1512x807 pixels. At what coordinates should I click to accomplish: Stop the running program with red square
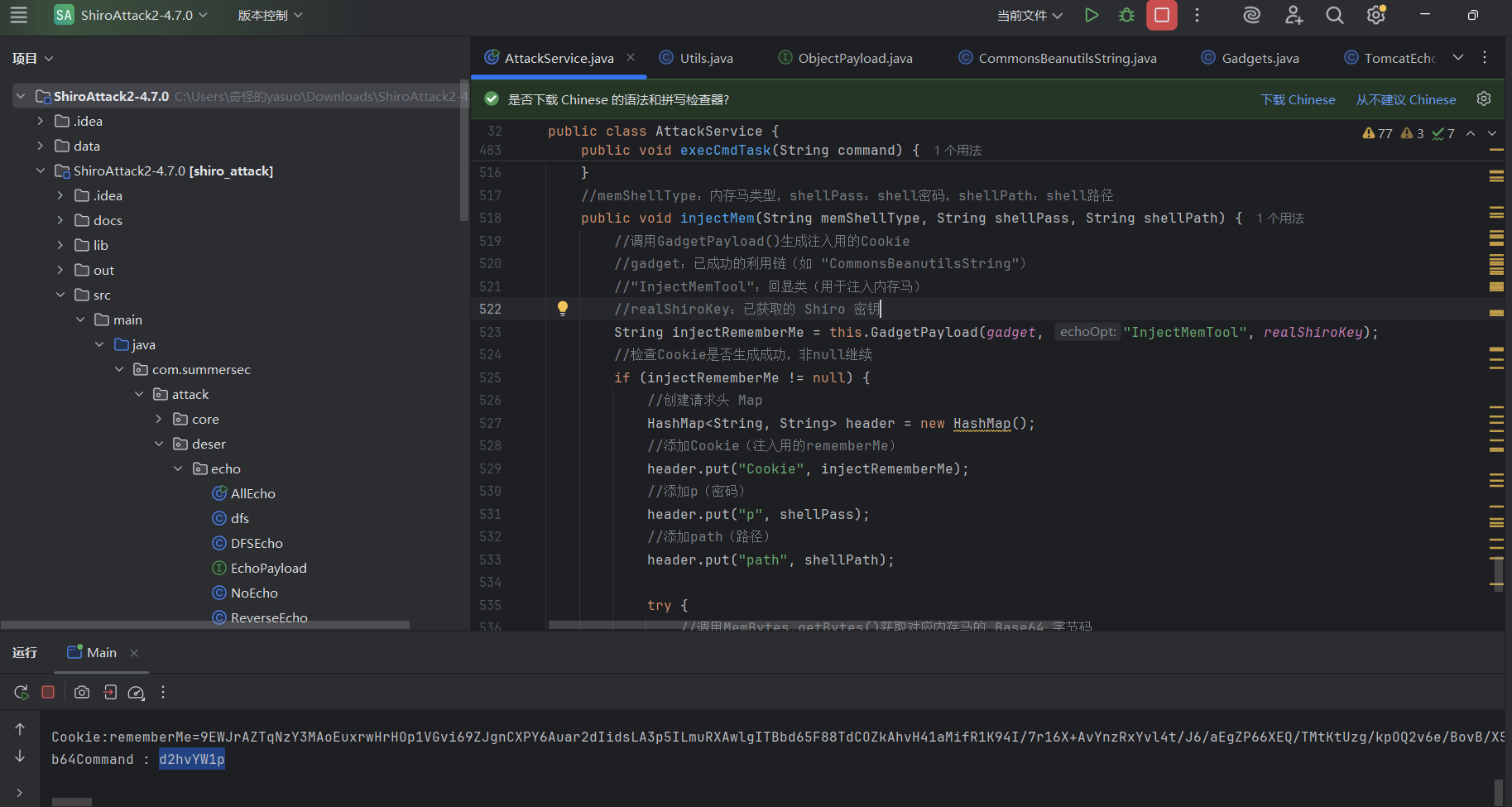click(x=1161, y=15)
